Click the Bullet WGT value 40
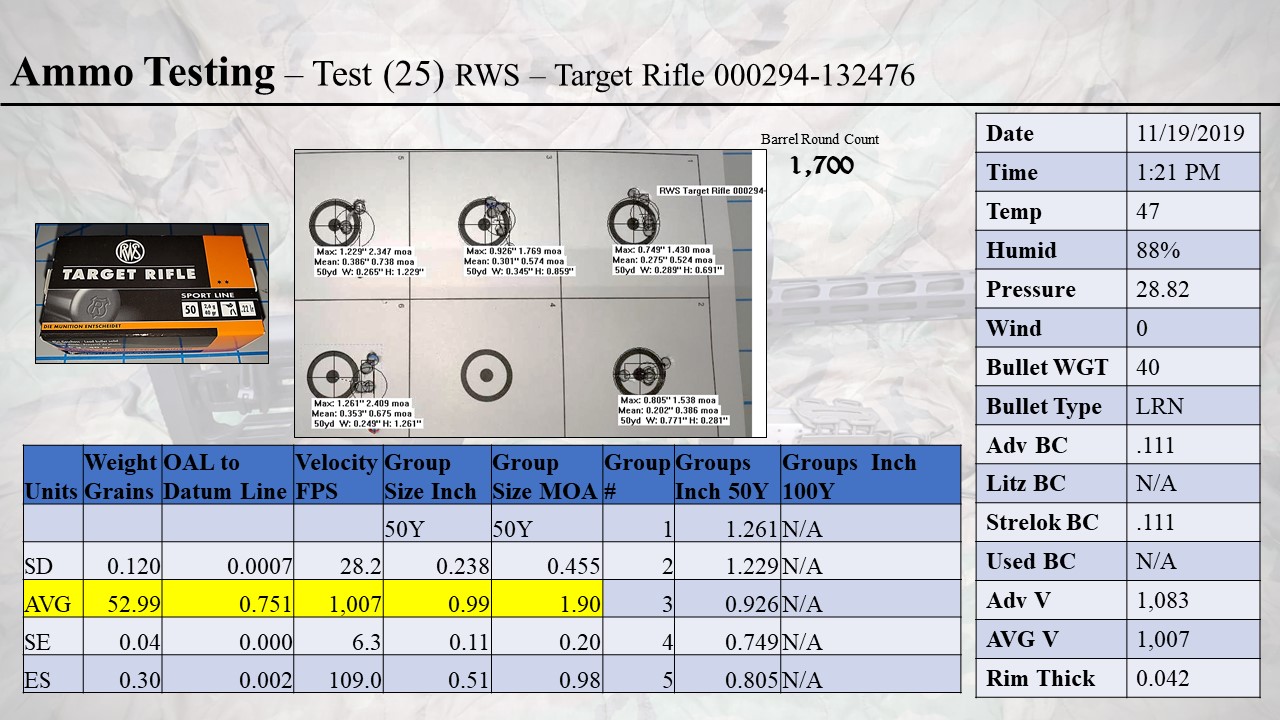The image size is (1280, 720). (1148, 367)
